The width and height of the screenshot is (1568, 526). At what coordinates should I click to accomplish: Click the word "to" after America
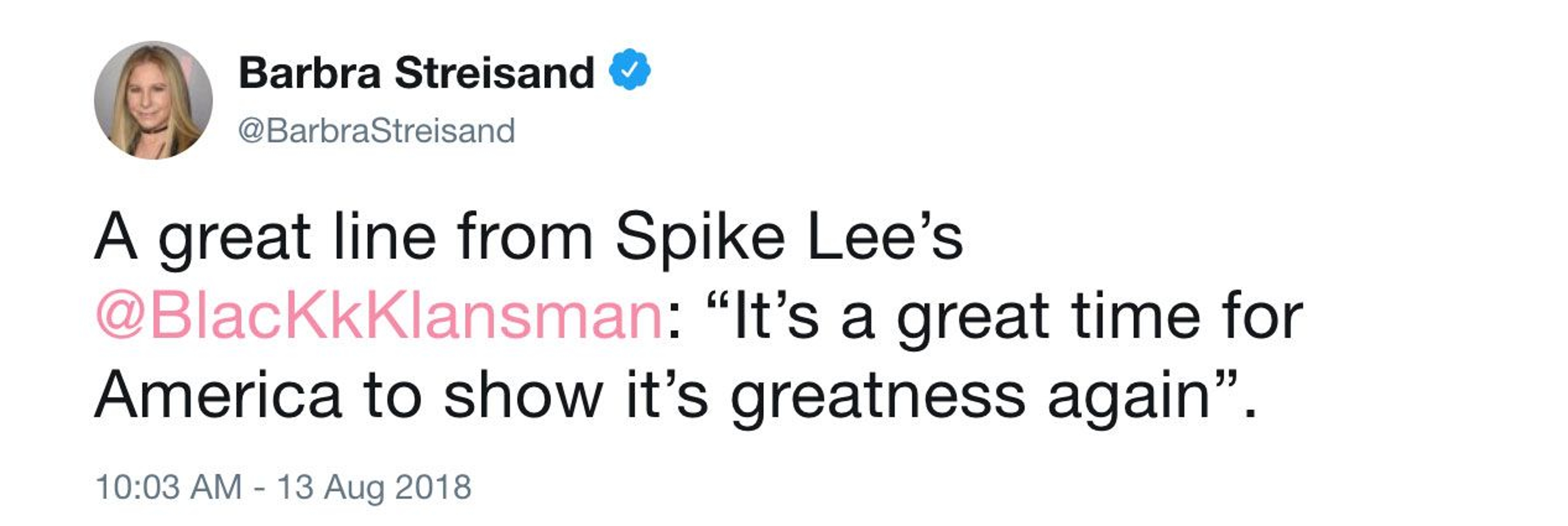point(392,396)
